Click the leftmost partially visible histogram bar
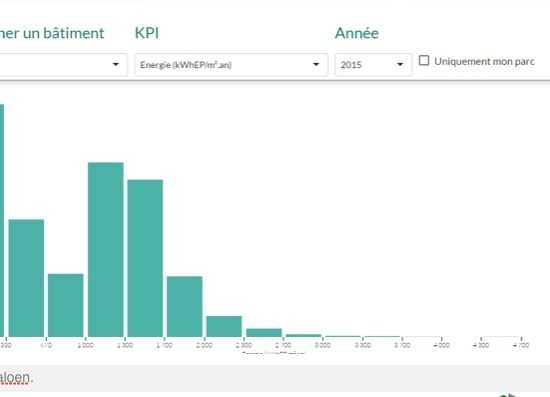 point(2,220)
